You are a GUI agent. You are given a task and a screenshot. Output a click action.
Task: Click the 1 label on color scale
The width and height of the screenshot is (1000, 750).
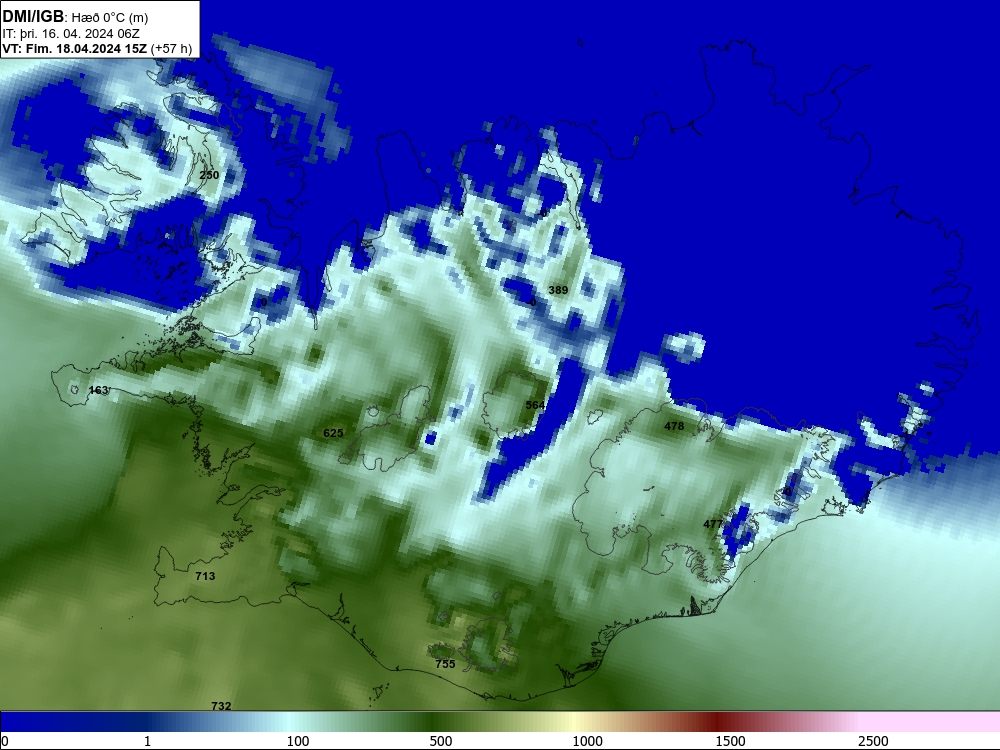pos(147,741)
